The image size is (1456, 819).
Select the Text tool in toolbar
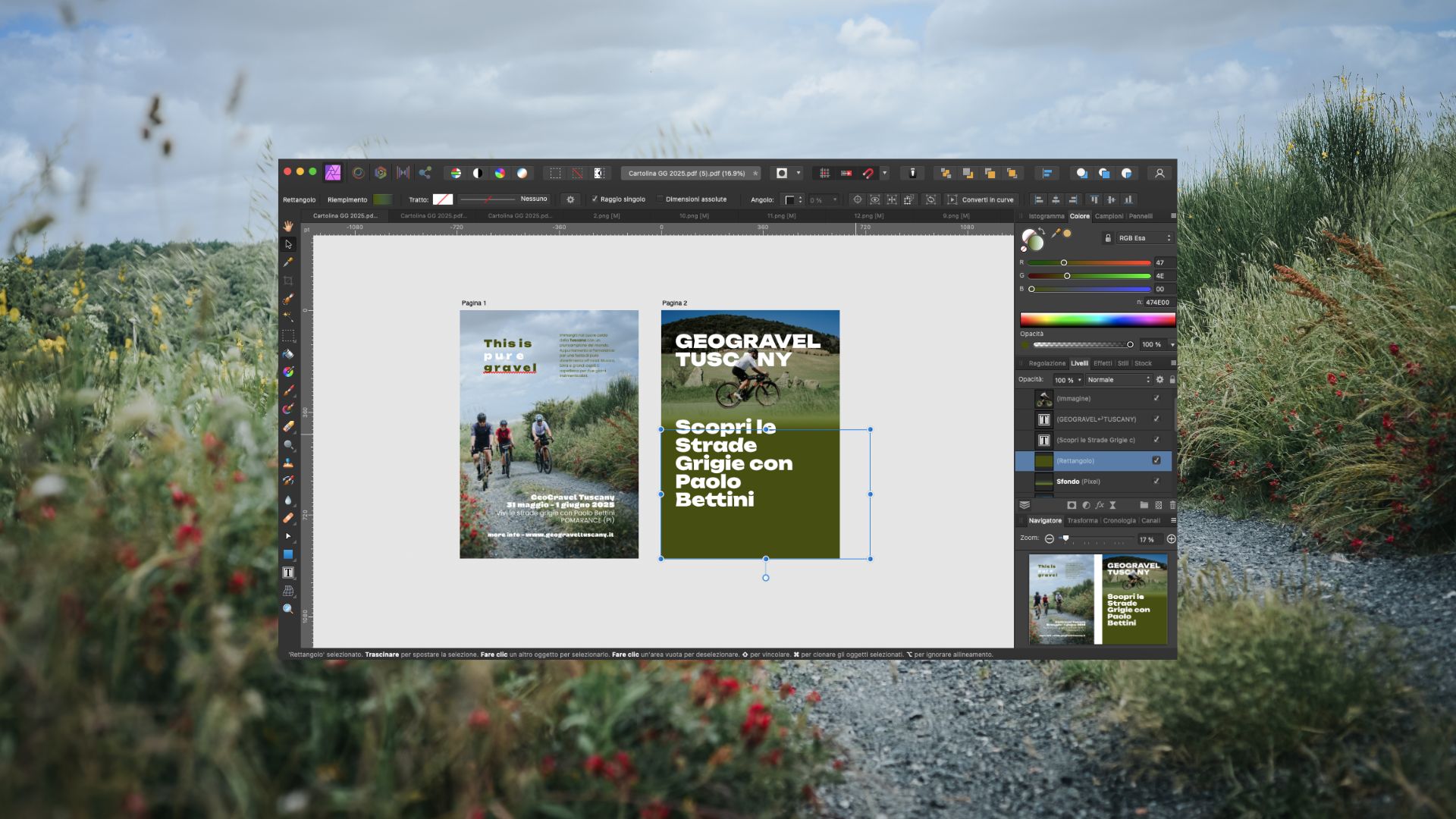[288, 573]
